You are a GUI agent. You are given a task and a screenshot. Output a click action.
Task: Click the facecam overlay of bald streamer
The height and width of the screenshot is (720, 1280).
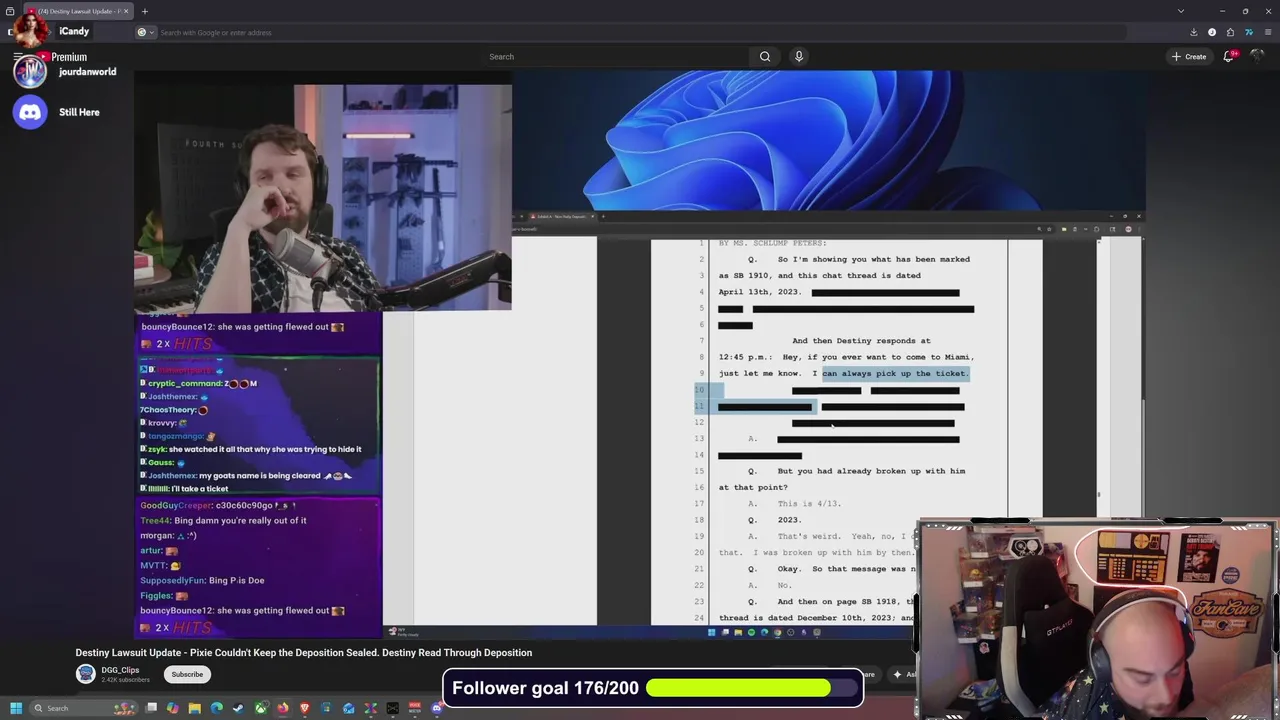(1097, 619)
